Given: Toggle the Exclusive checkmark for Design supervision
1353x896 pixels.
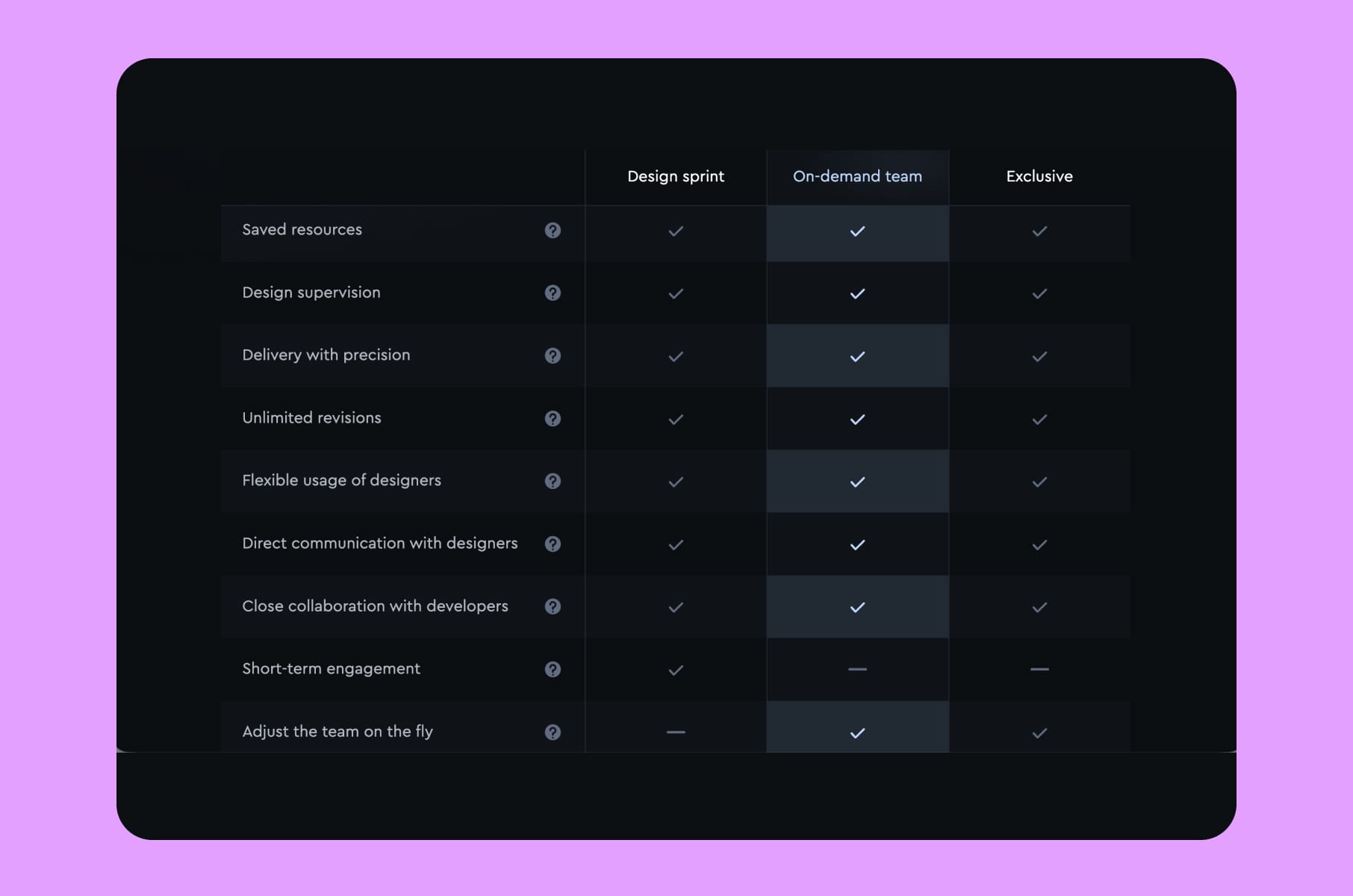Looking at the screenshot, I should pos(1039,293).
